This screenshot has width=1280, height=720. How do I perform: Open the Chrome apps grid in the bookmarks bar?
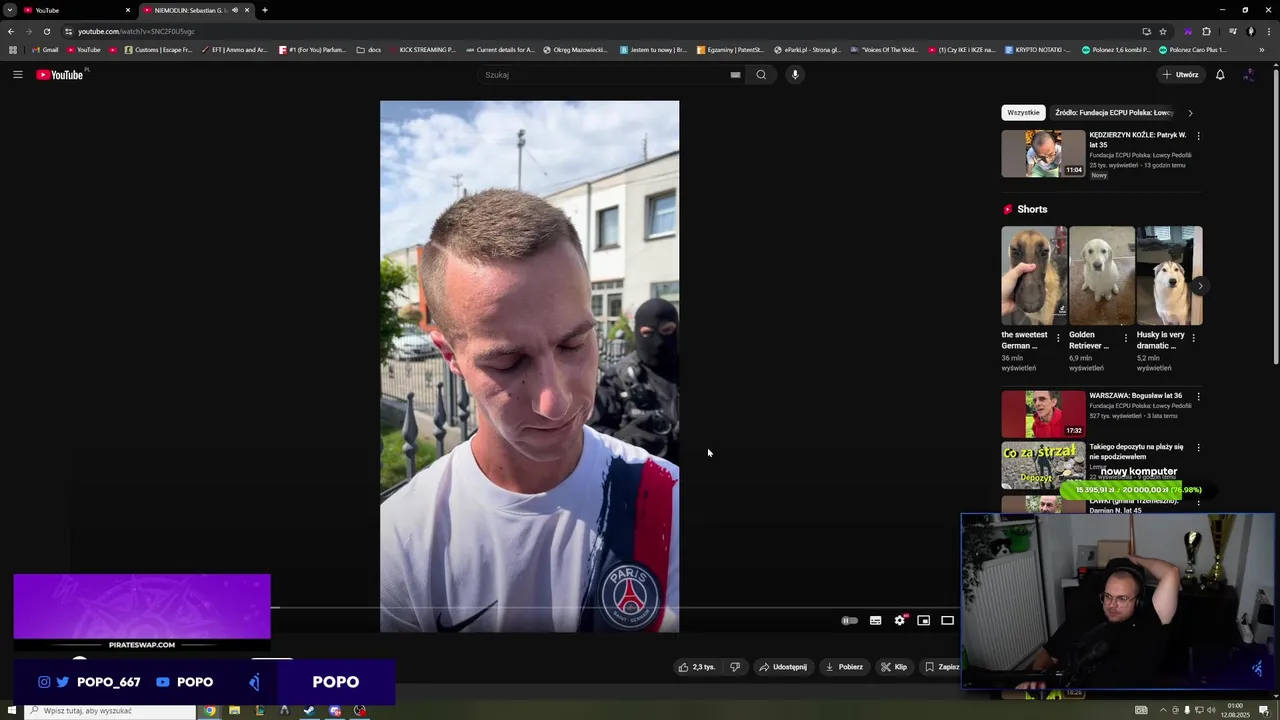tap(13, 50)
